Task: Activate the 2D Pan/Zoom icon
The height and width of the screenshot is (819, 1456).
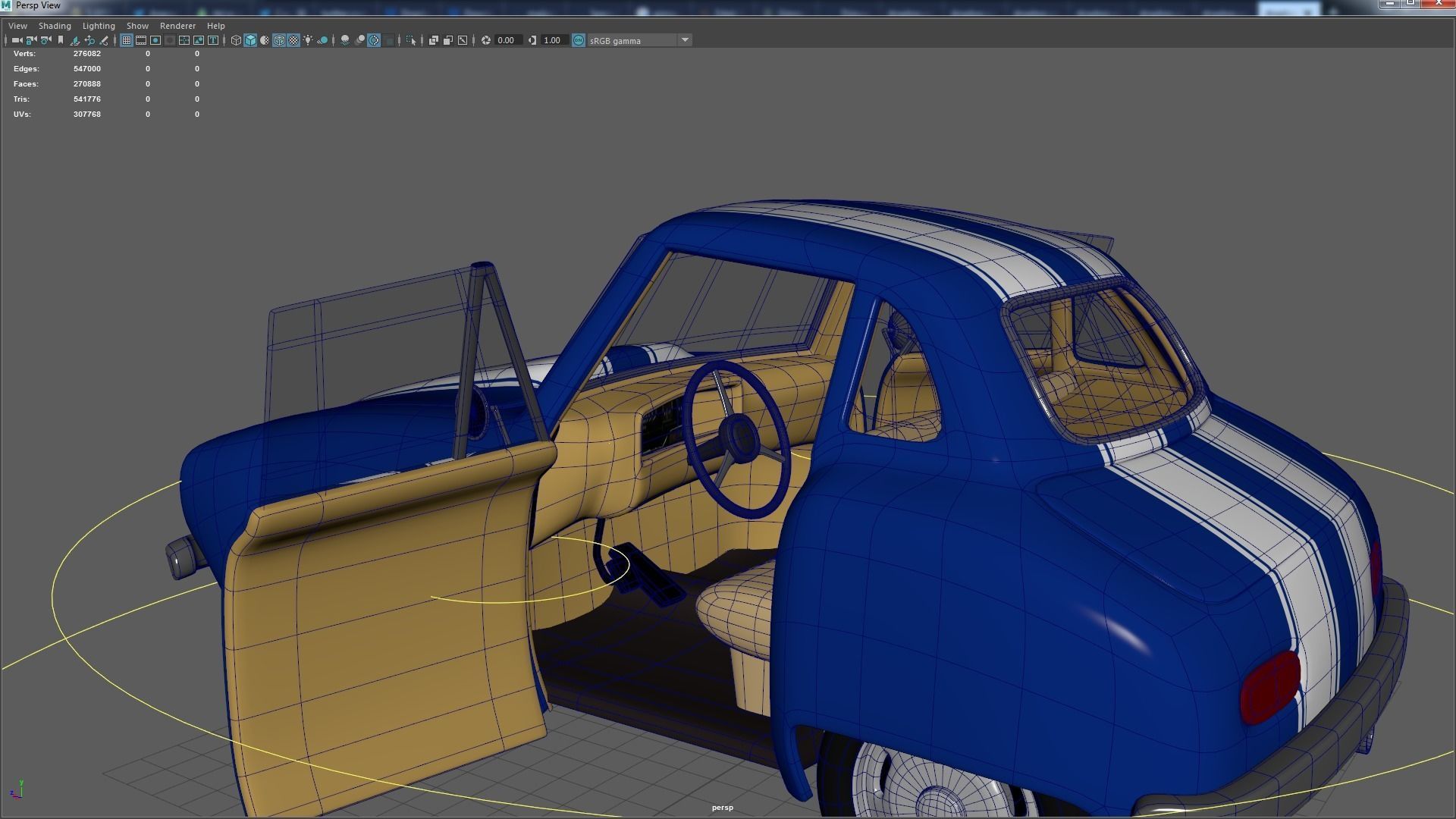Action: point(89,40)
